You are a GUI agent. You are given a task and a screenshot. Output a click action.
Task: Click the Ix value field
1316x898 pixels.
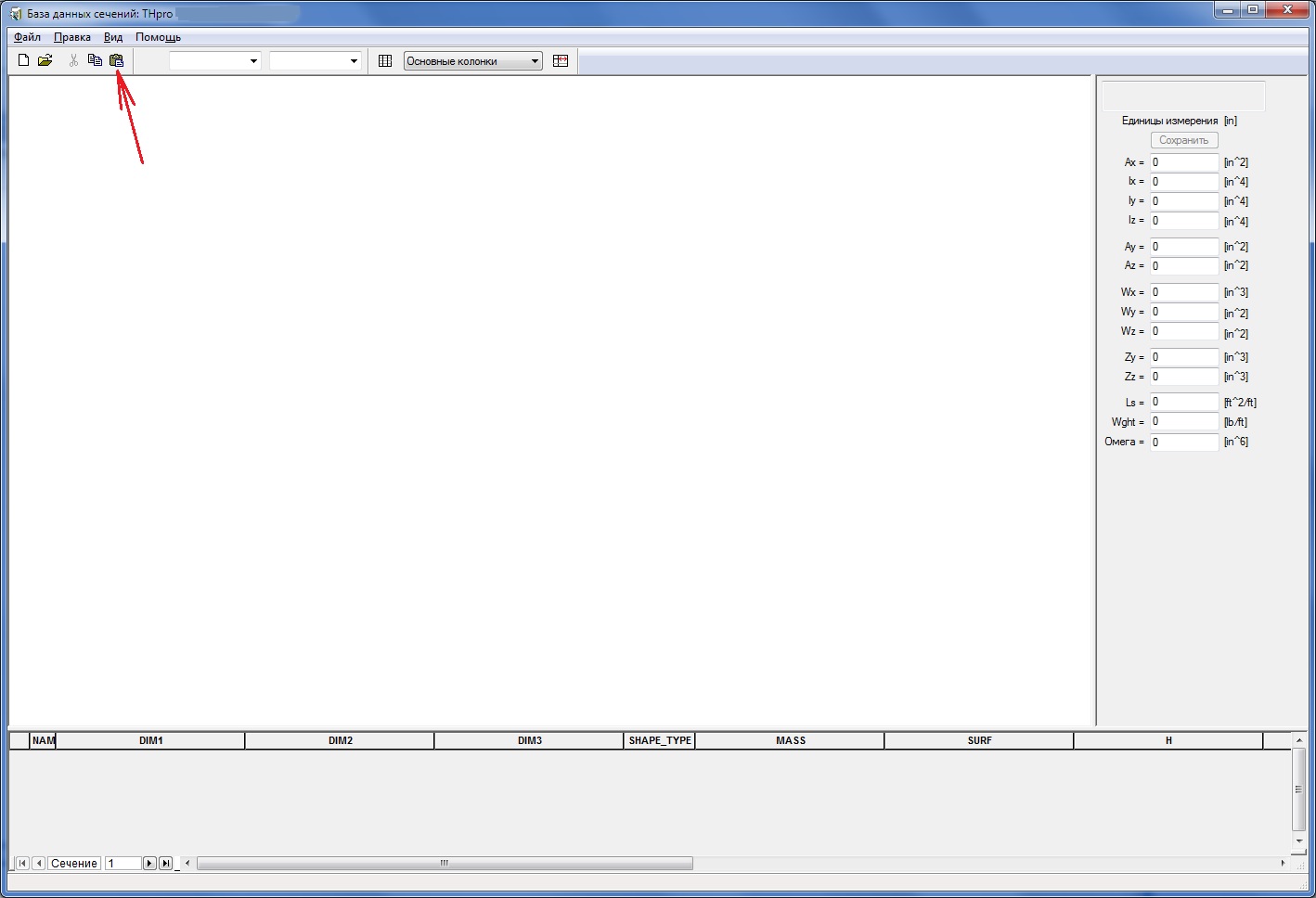coord(1184,182)
